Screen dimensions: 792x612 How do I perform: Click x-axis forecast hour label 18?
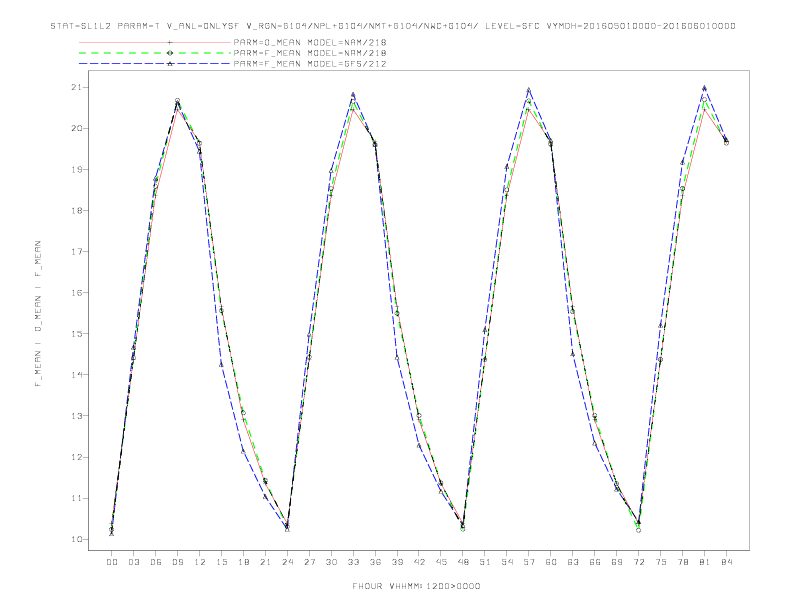pyautogui.click(x=243, y=562)
